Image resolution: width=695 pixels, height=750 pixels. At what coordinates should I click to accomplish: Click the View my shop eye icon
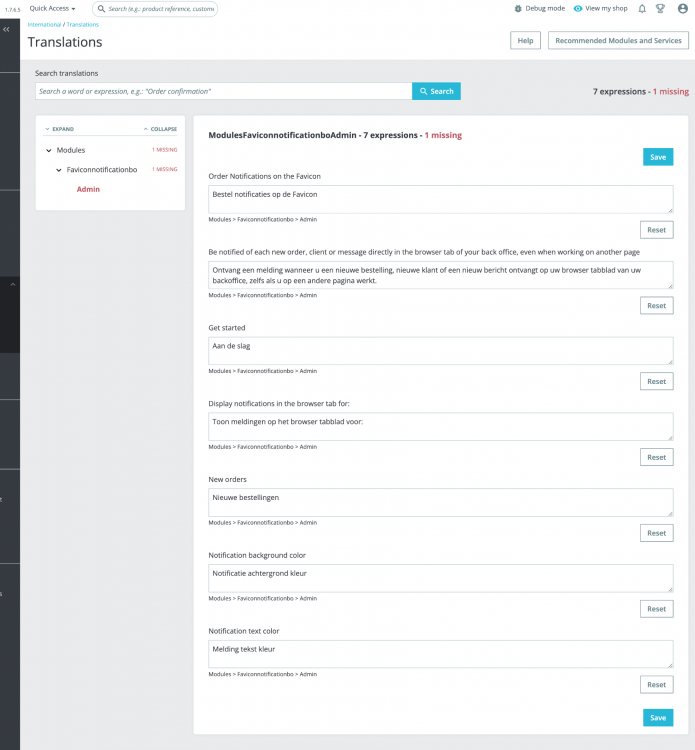578,9
